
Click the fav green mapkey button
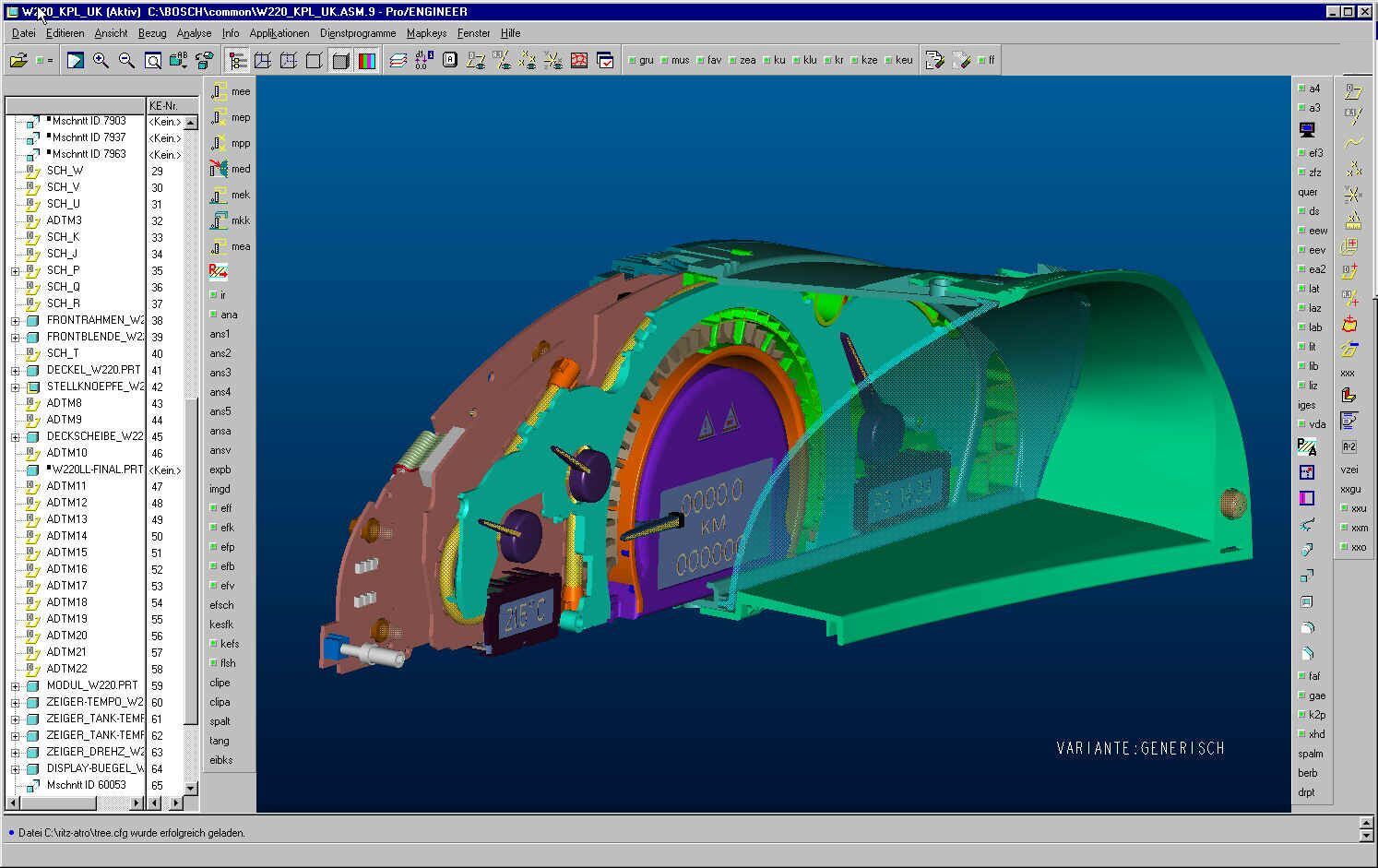709,61
